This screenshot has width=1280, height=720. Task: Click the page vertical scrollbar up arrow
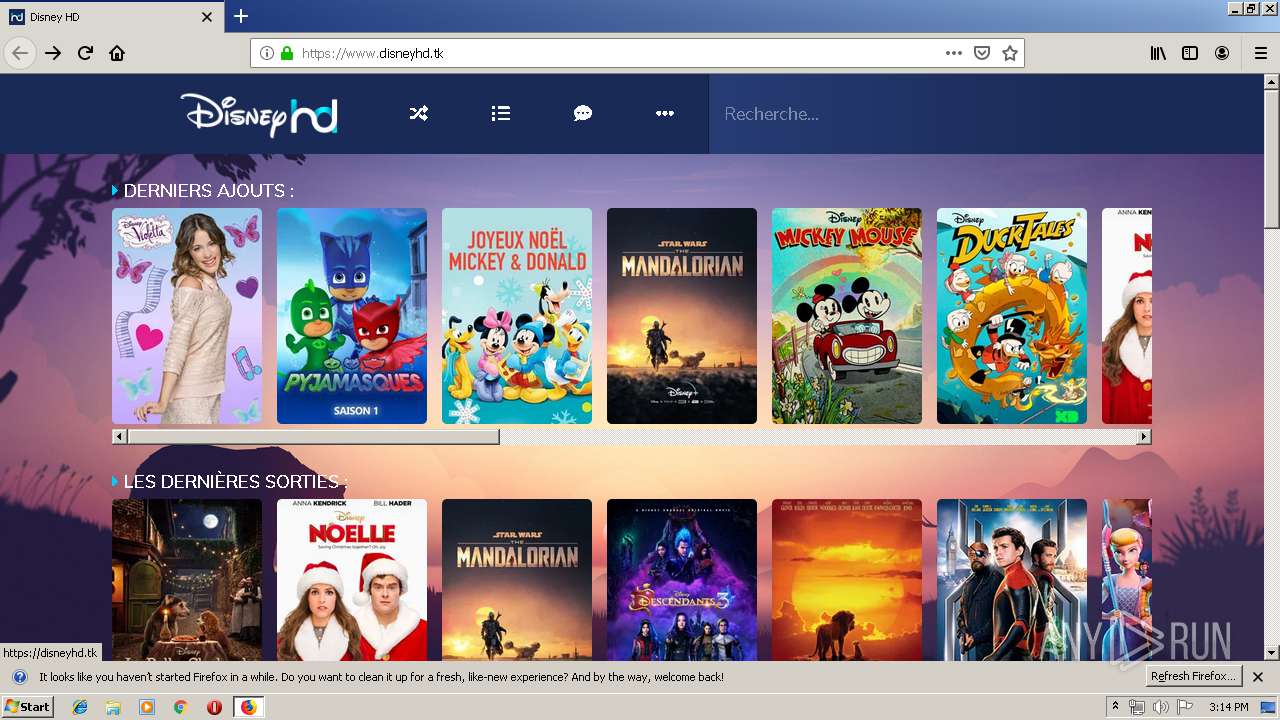pos(1271,82)
